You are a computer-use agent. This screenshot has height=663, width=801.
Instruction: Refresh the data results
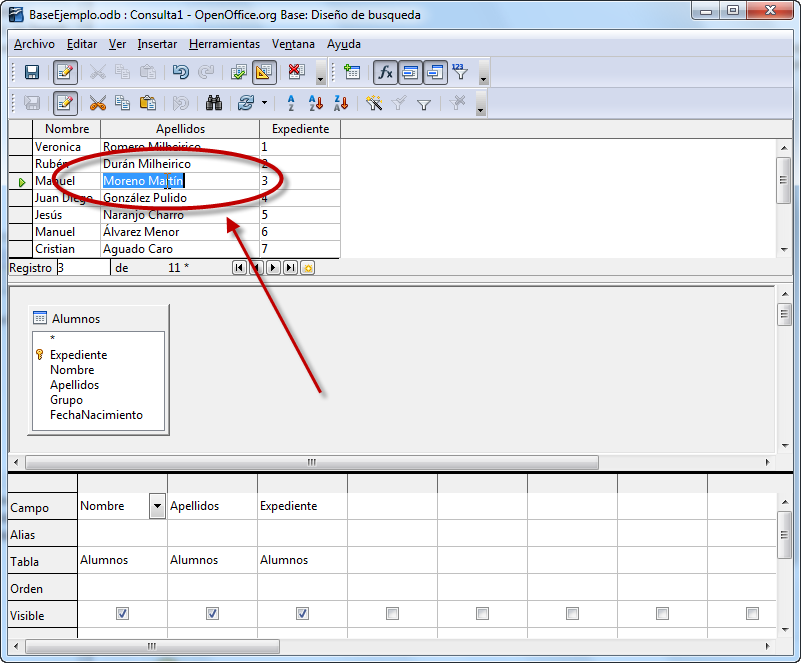tap(246, 104)
